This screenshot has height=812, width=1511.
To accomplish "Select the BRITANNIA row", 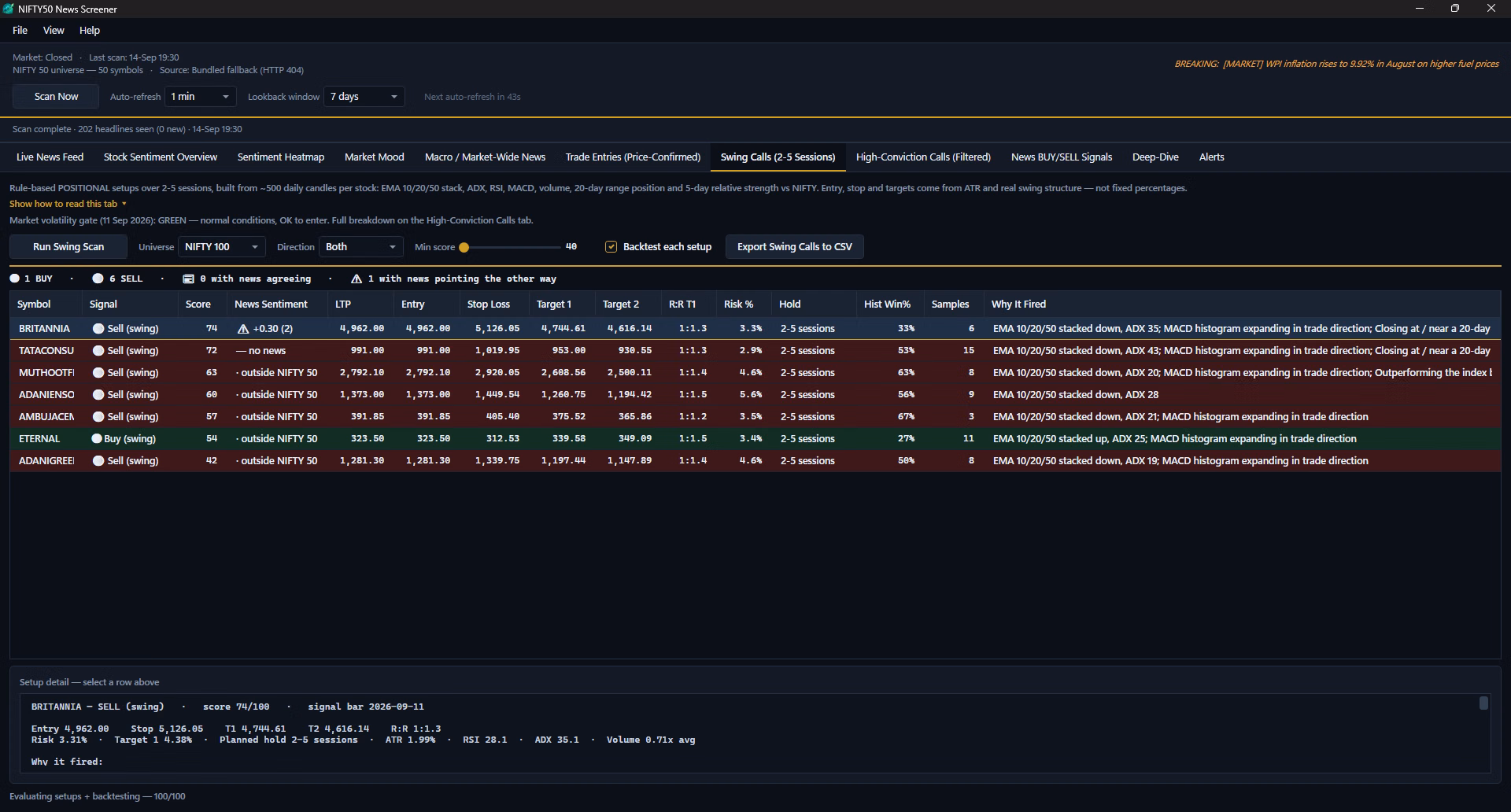I will [x=755, y=329].
